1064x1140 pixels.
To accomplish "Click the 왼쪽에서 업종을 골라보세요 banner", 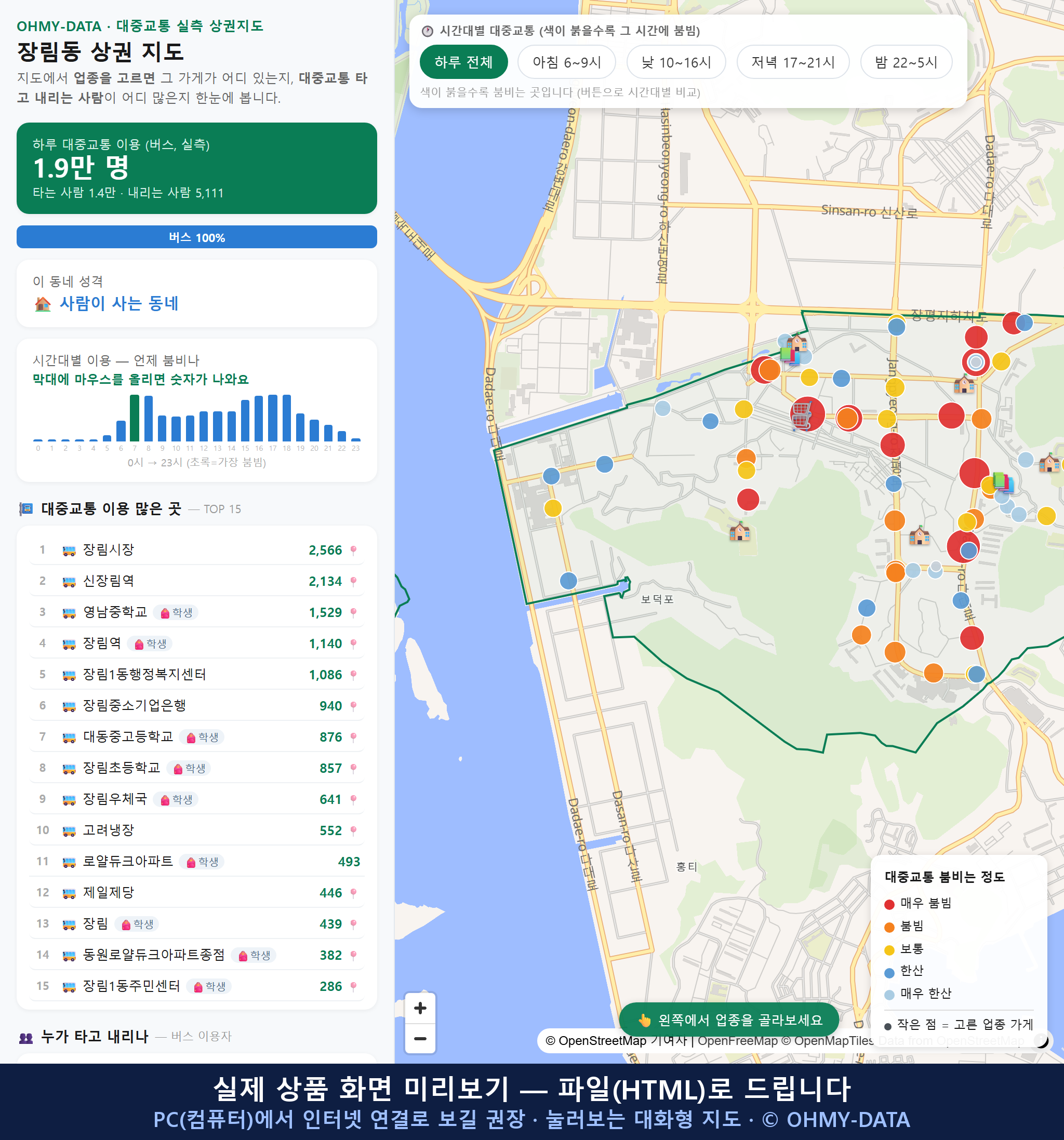I will pos(729,1020).
